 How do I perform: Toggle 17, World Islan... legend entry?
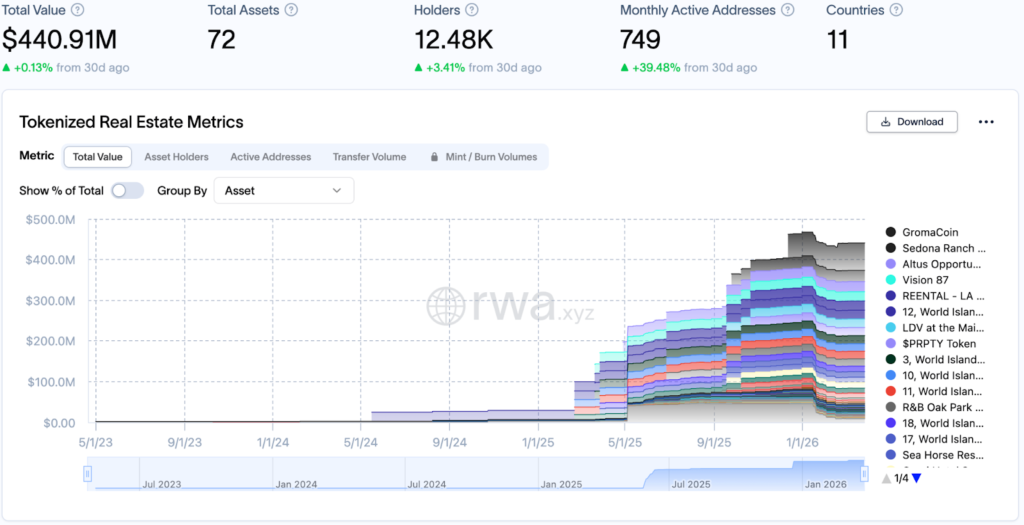pyautogui.click(x=935, y=439)
